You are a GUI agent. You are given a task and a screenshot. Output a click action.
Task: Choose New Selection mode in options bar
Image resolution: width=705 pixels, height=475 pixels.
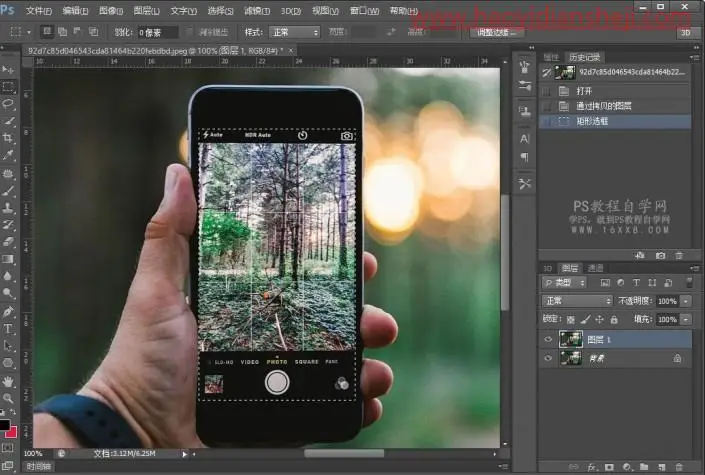pyautogui.click(x=46, y=31)
